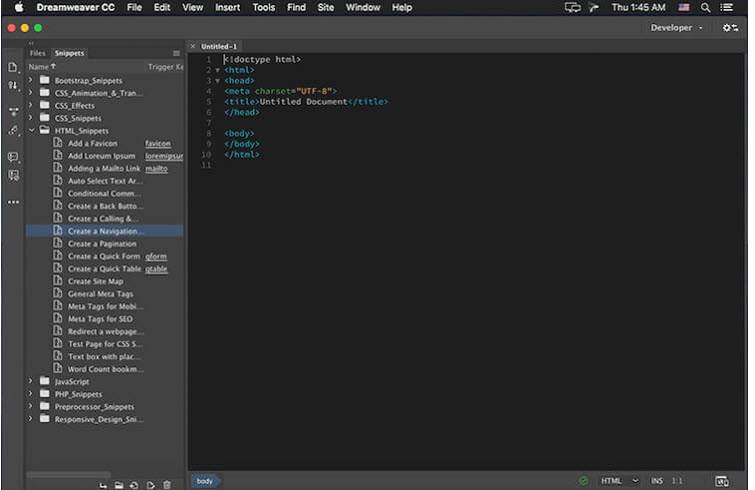Screen dimensions: 755x490
Task: Click the Expand All code icon
Action: coord(13,112)
